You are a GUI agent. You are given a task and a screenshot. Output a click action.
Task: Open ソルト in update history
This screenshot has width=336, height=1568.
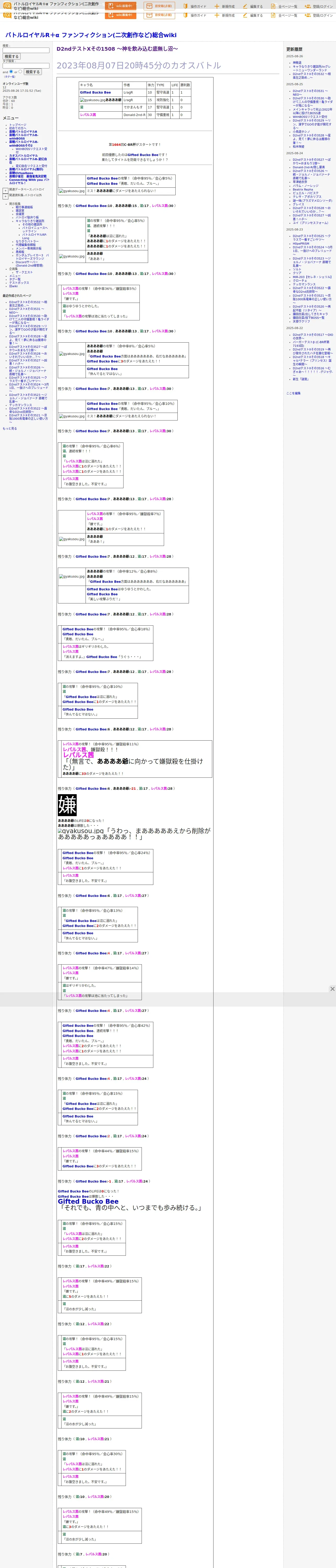[x=297, y=270]
